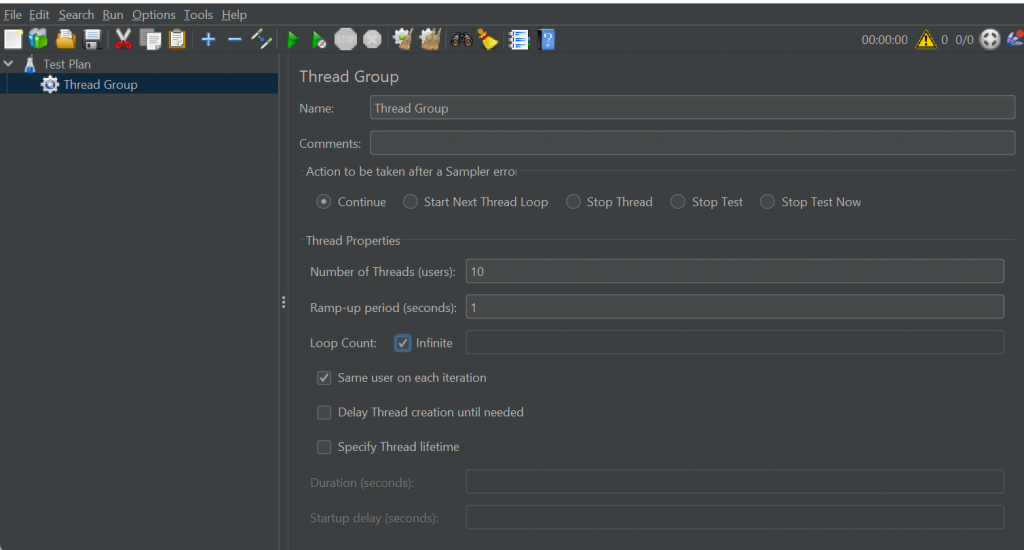Uncheck the Infinite loop count checkbox
1024x550 pixels.
(403, 343)
